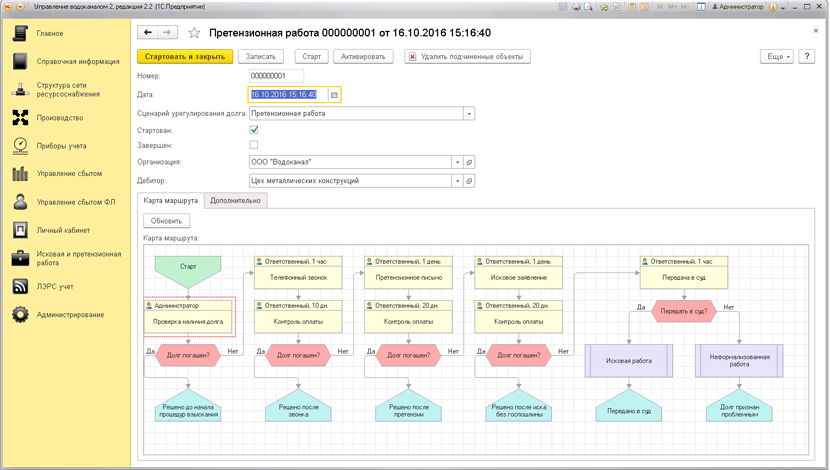Open calendar picker next to date field
This screenshot has height=470, width=830.
click(x=334, y=95)
